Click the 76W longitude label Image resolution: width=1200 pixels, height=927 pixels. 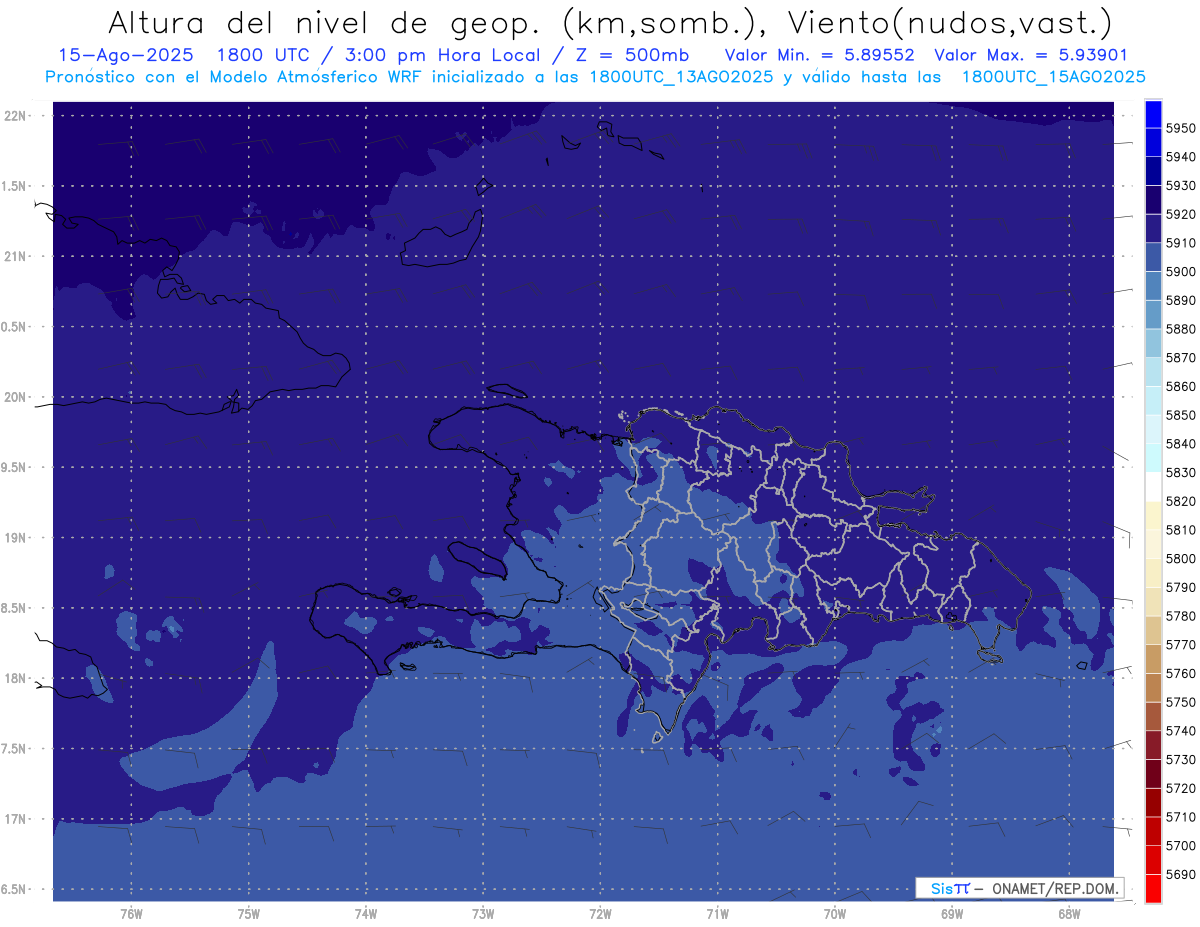coord(131,914)
